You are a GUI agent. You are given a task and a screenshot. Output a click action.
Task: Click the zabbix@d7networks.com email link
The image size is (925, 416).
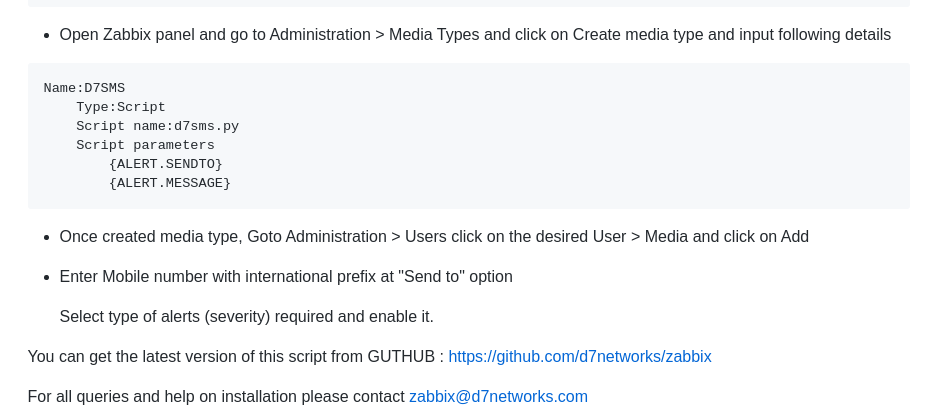[x=498, y=397]
